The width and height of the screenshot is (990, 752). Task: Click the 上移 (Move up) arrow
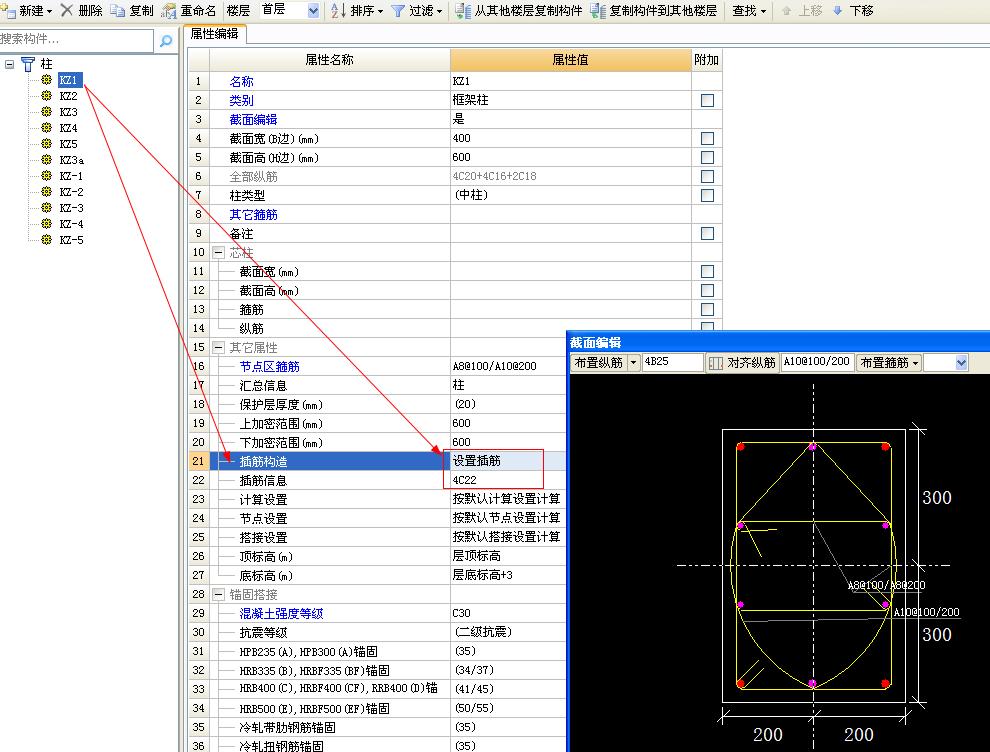[x=786, y=11]
